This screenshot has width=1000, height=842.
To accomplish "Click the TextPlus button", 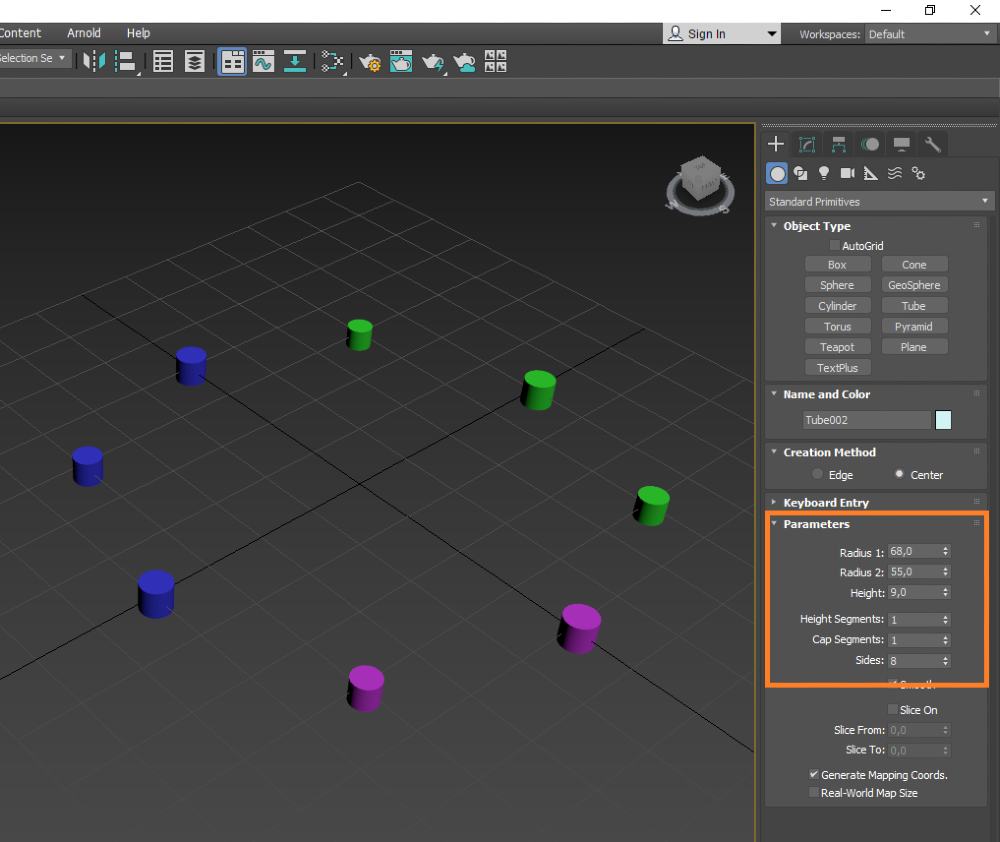I will click(837, 368).
